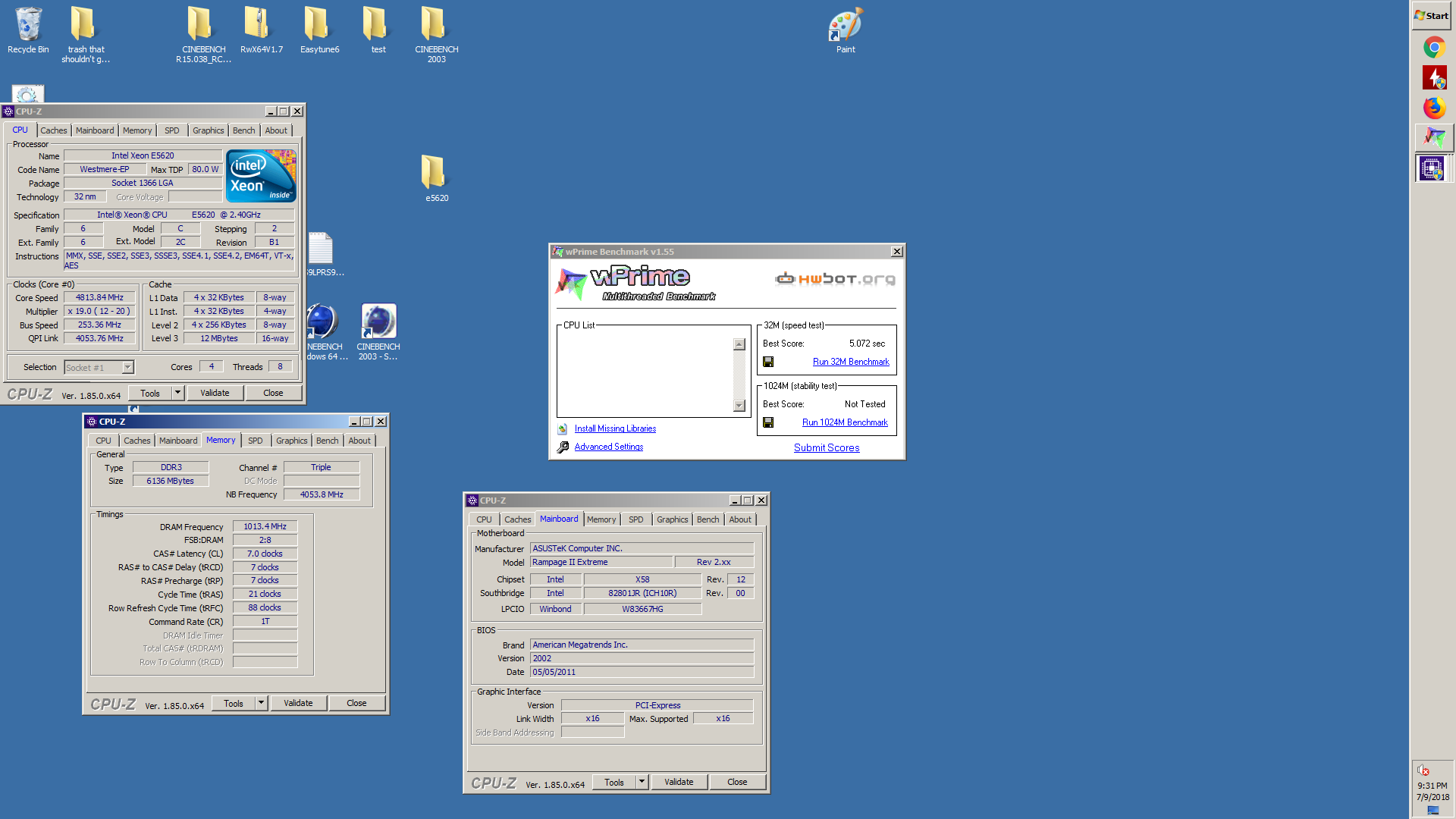Viewport: 1456px width, 819px height.
Task: Open Install Missing Libraries link
Action: 615,428
